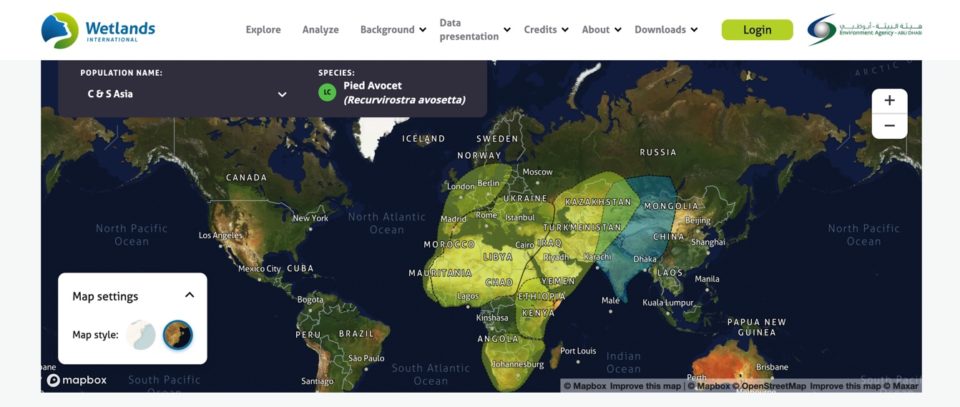The width and height of the screenshot is (960, 407).
Task: Click the Environment Agency Abu Dhabi logo
Action: (x=864, y=30)
